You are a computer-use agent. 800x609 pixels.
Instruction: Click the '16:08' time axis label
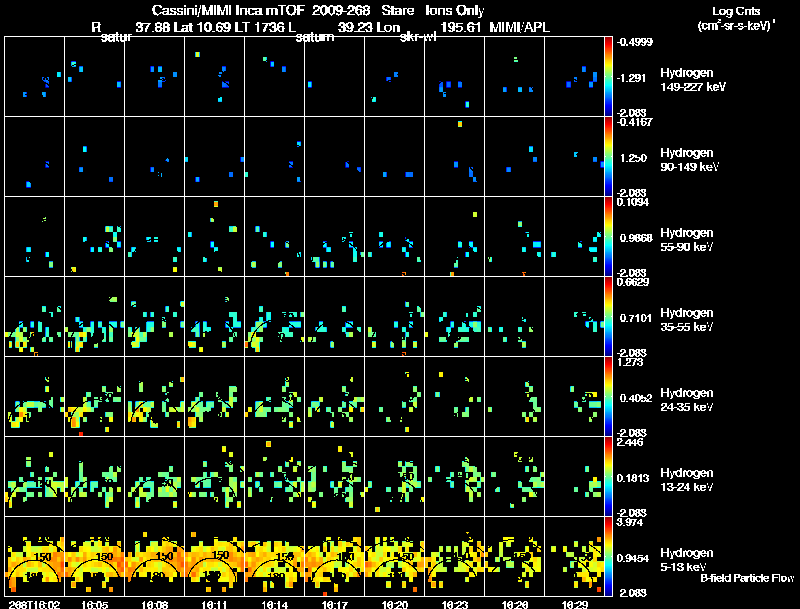click(x=155, y=604)
